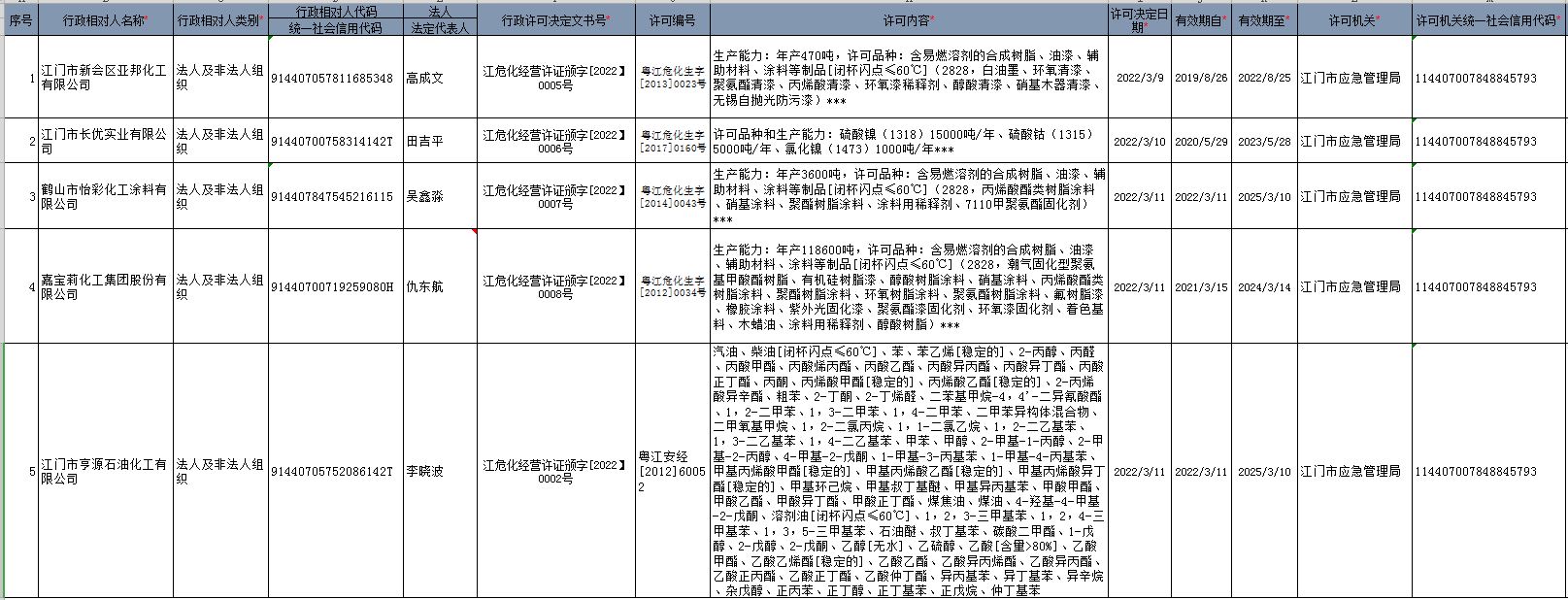Select credit code '914407057811685348'
1568x600 pixels.
[x=336, y=78]
